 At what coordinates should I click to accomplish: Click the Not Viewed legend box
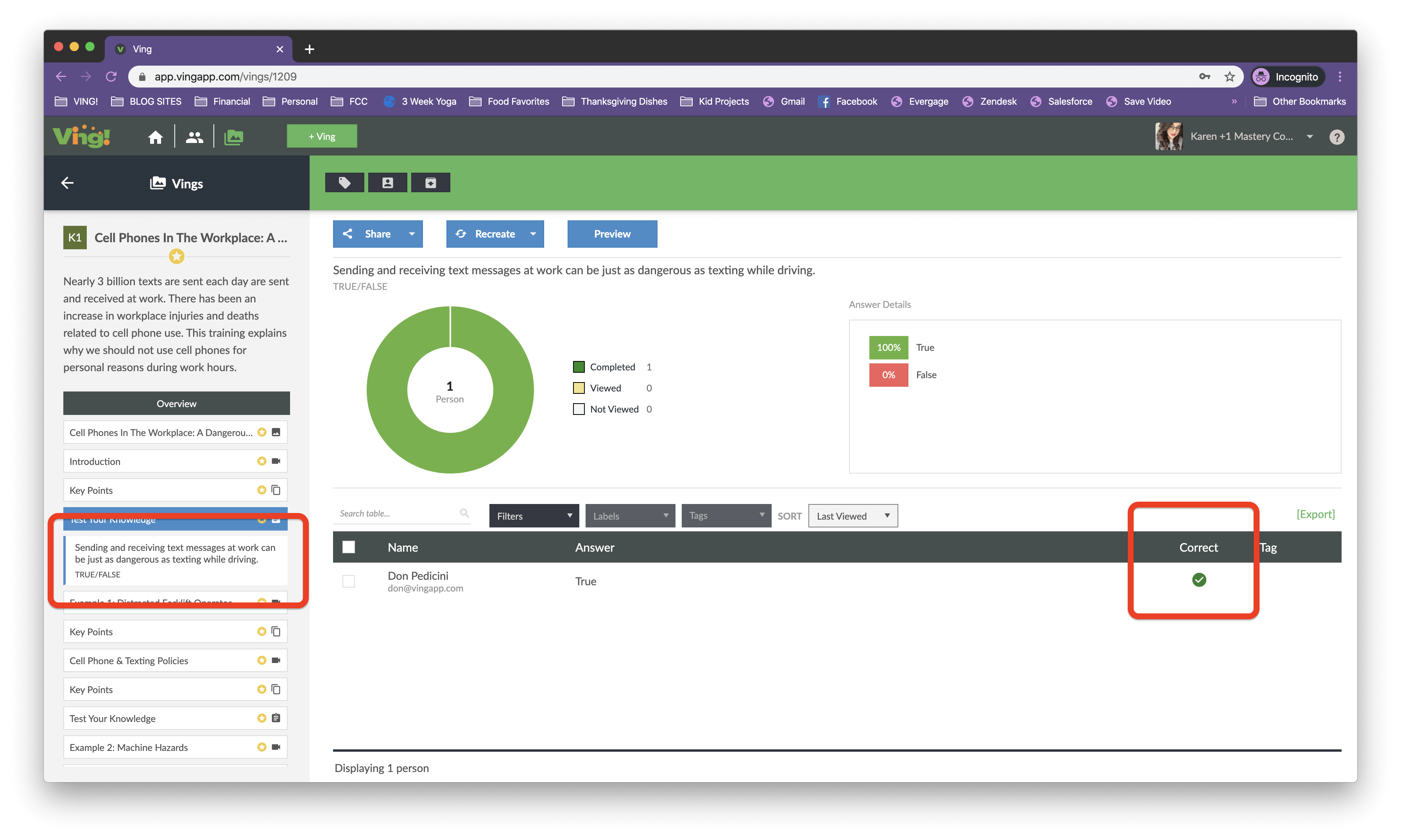[x=579, y=409]
